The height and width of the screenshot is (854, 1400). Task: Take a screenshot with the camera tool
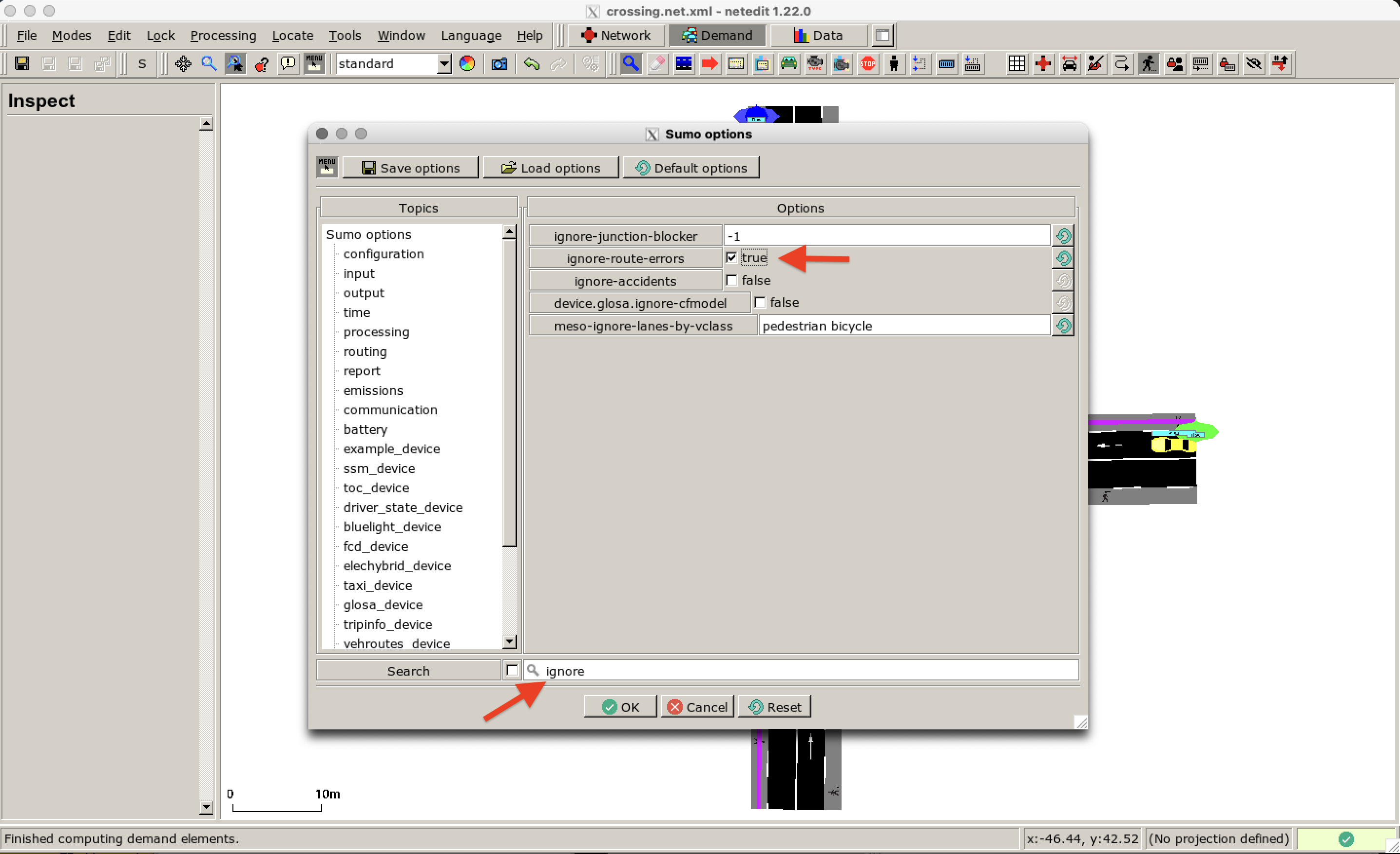tap(499, 64)
